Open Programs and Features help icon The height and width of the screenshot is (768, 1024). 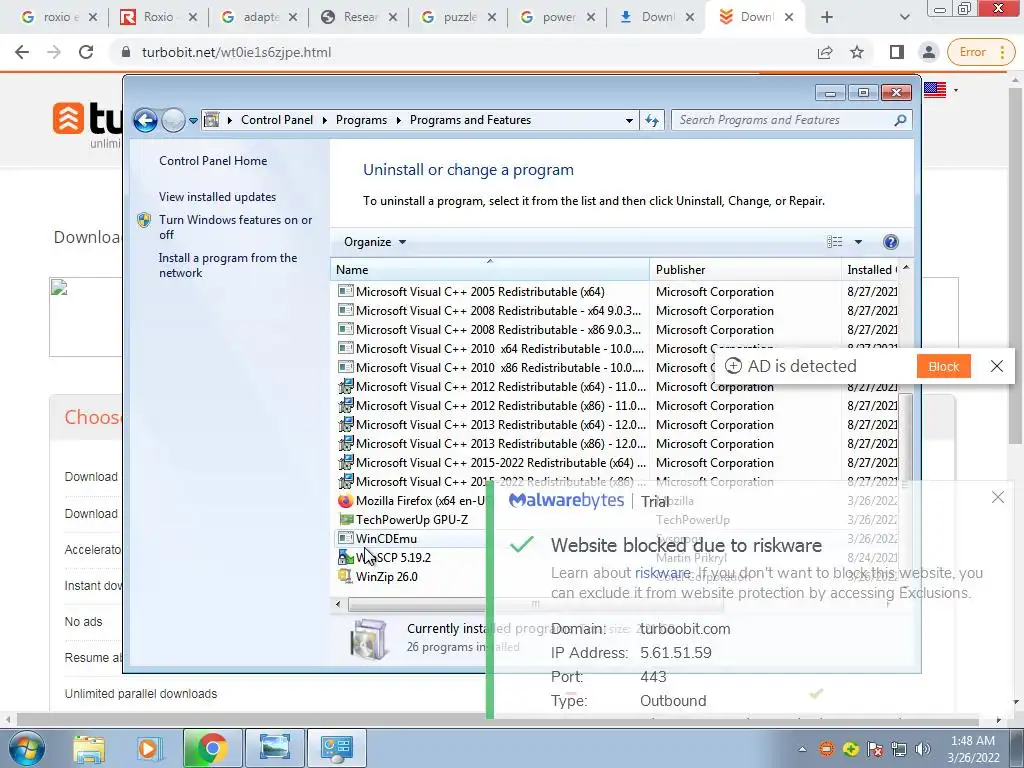(x=890, y=242)
